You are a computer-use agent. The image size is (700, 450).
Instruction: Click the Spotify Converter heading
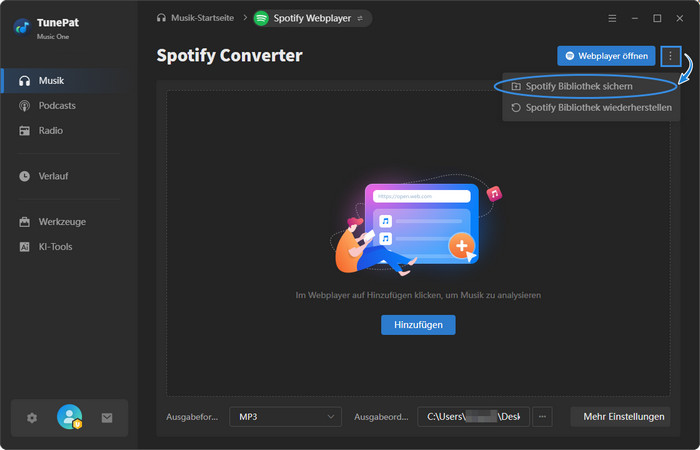[x=229, y=56]
